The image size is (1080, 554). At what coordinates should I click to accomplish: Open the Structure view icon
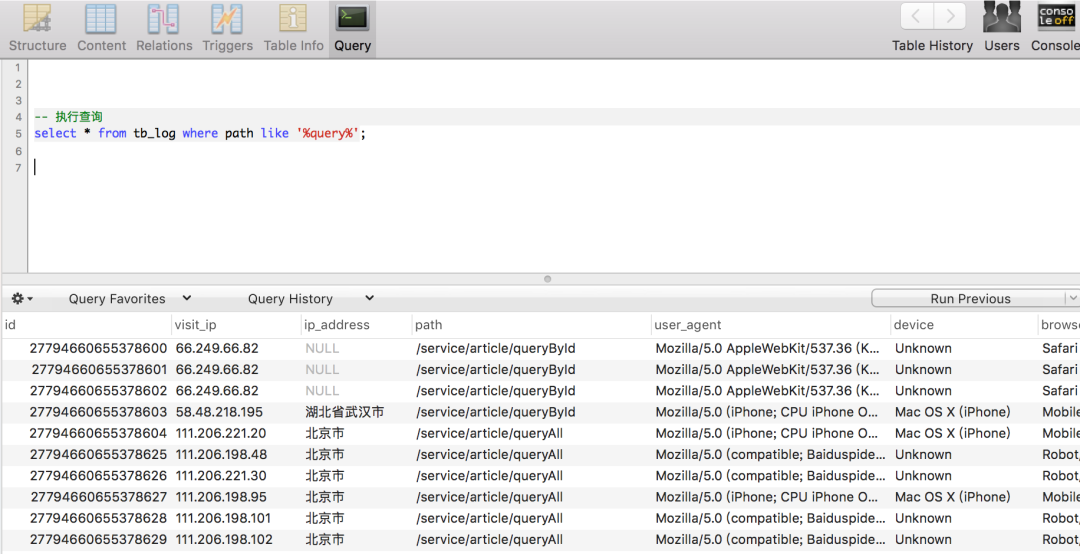[37, 19]
